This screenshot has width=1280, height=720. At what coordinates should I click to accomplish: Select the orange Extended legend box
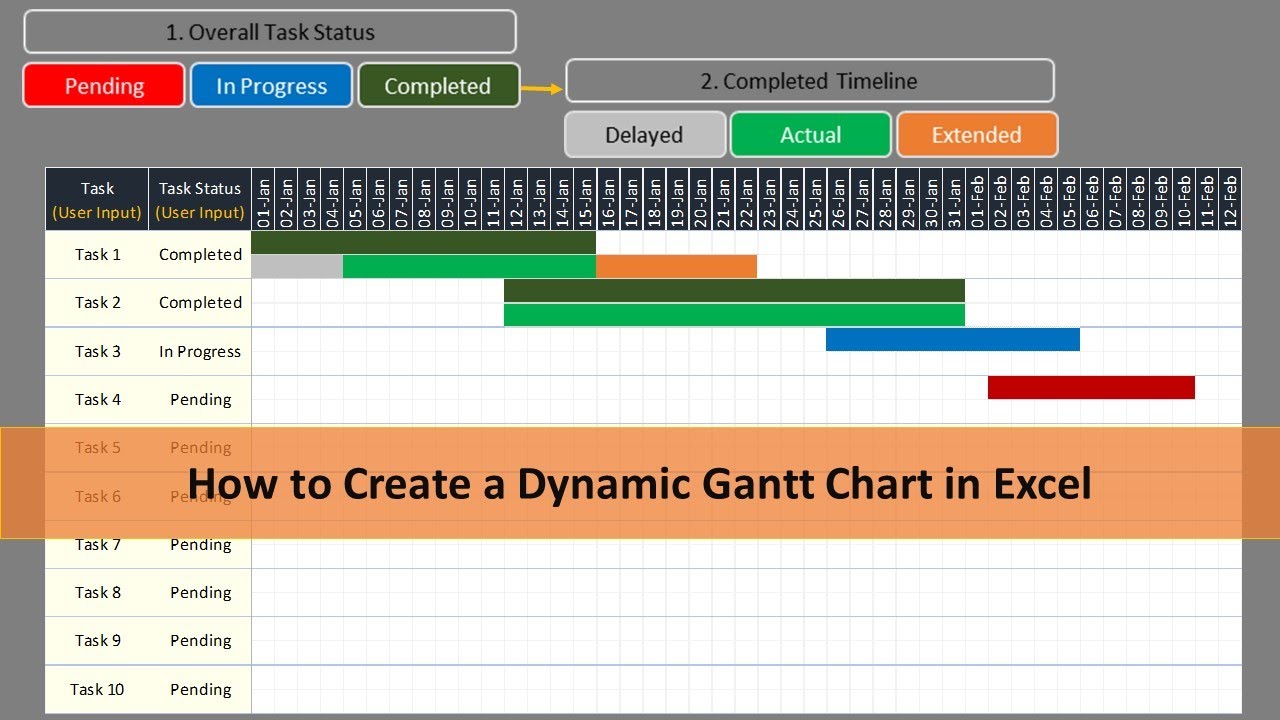[x=977, y=135]
